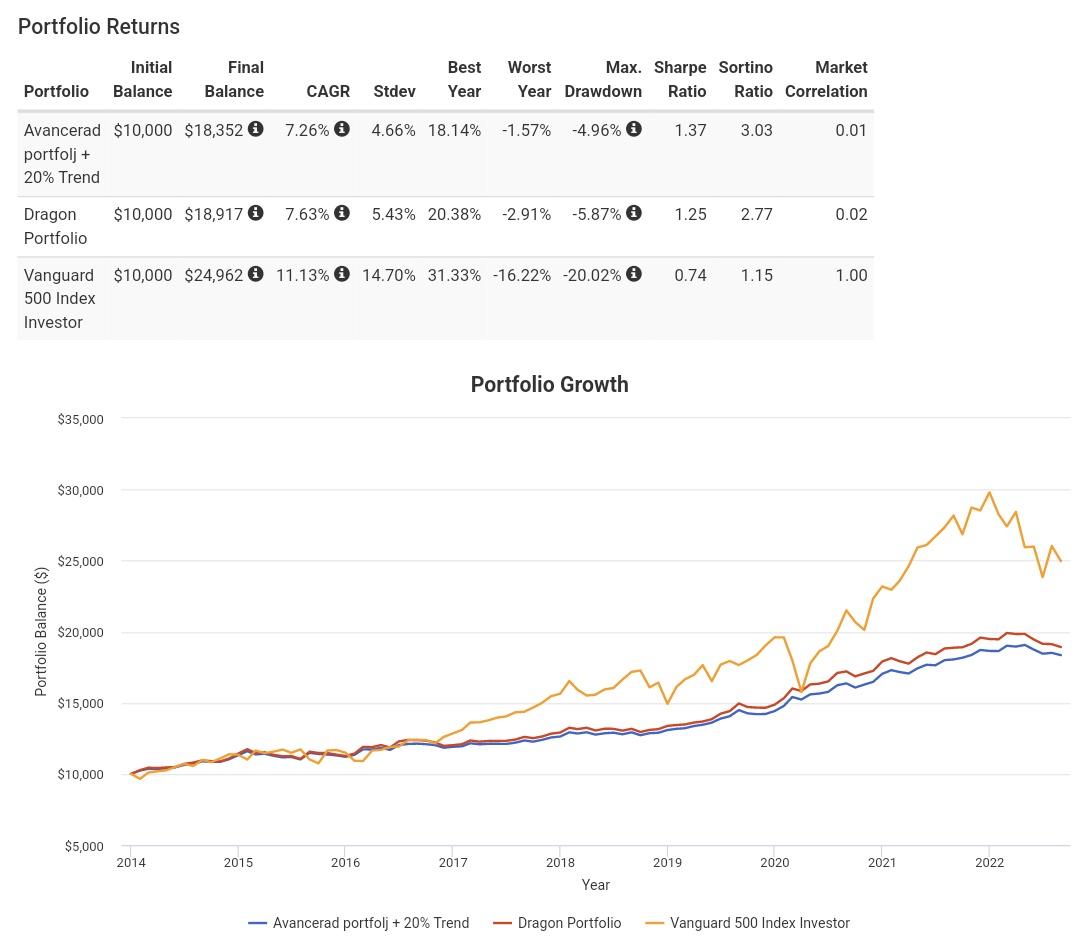Open info icon next to $24,962 balance
This screenshot has height=948, width=1080.
(x=256, y=275)
